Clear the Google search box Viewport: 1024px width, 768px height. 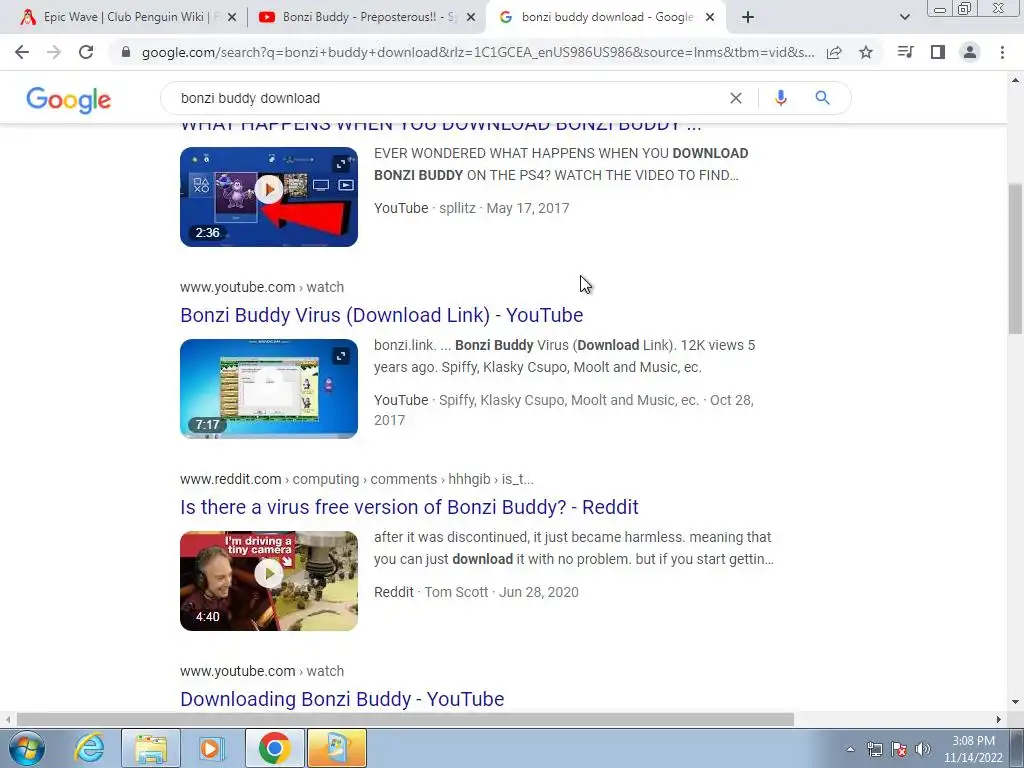click(x=735, y=98)
